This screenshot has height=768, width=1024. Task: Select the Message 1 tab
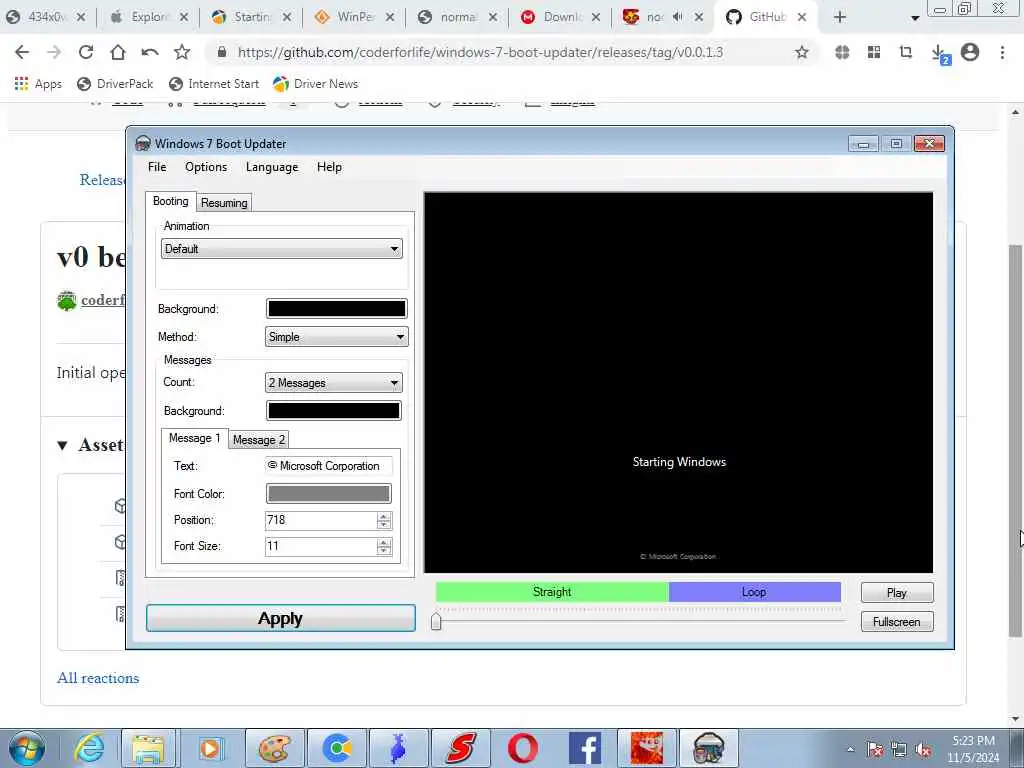tap(194, 438)
